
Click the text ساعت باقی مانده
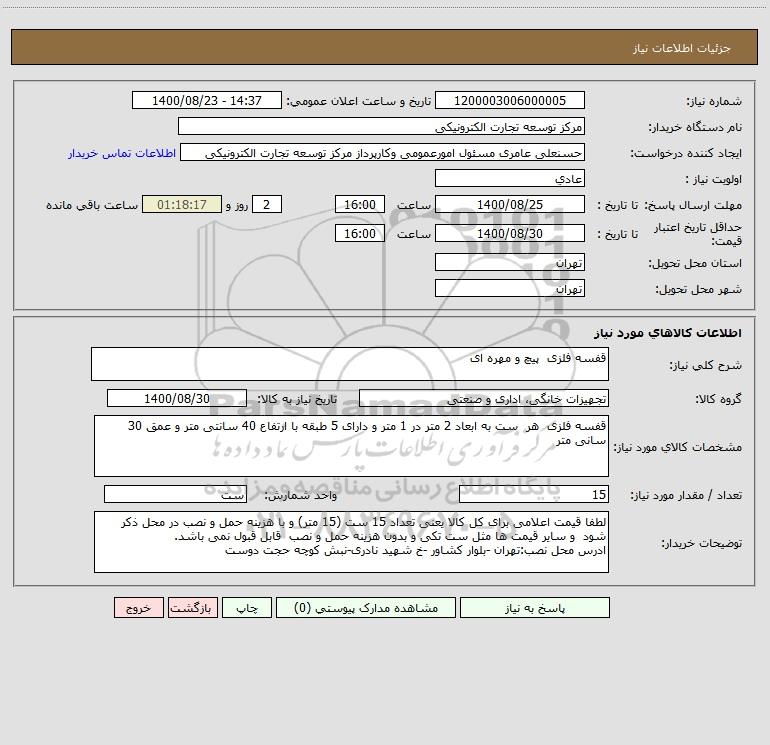tap(92, 205)
